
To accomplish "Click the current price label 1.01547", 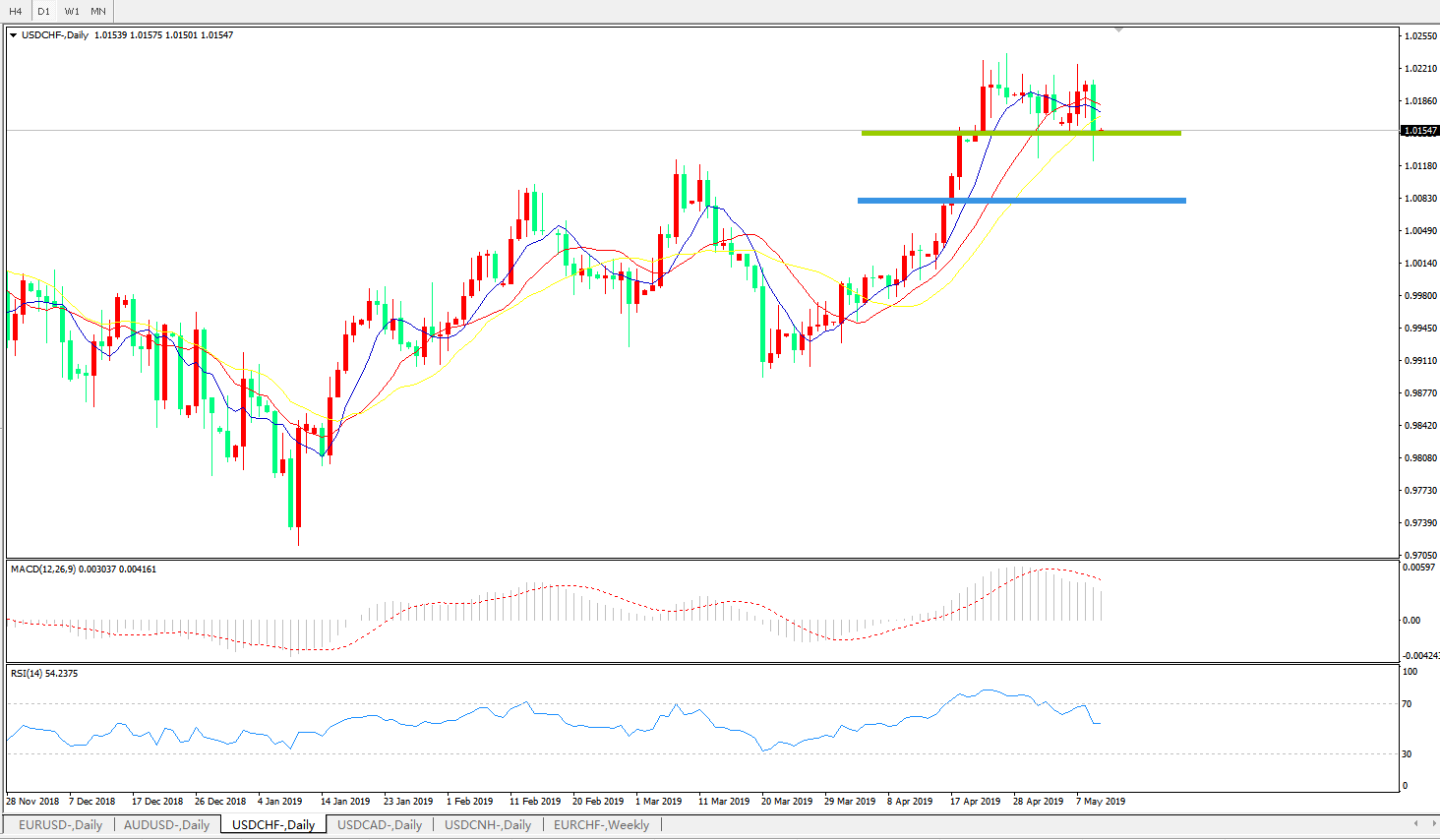I will click(1419, 131).
